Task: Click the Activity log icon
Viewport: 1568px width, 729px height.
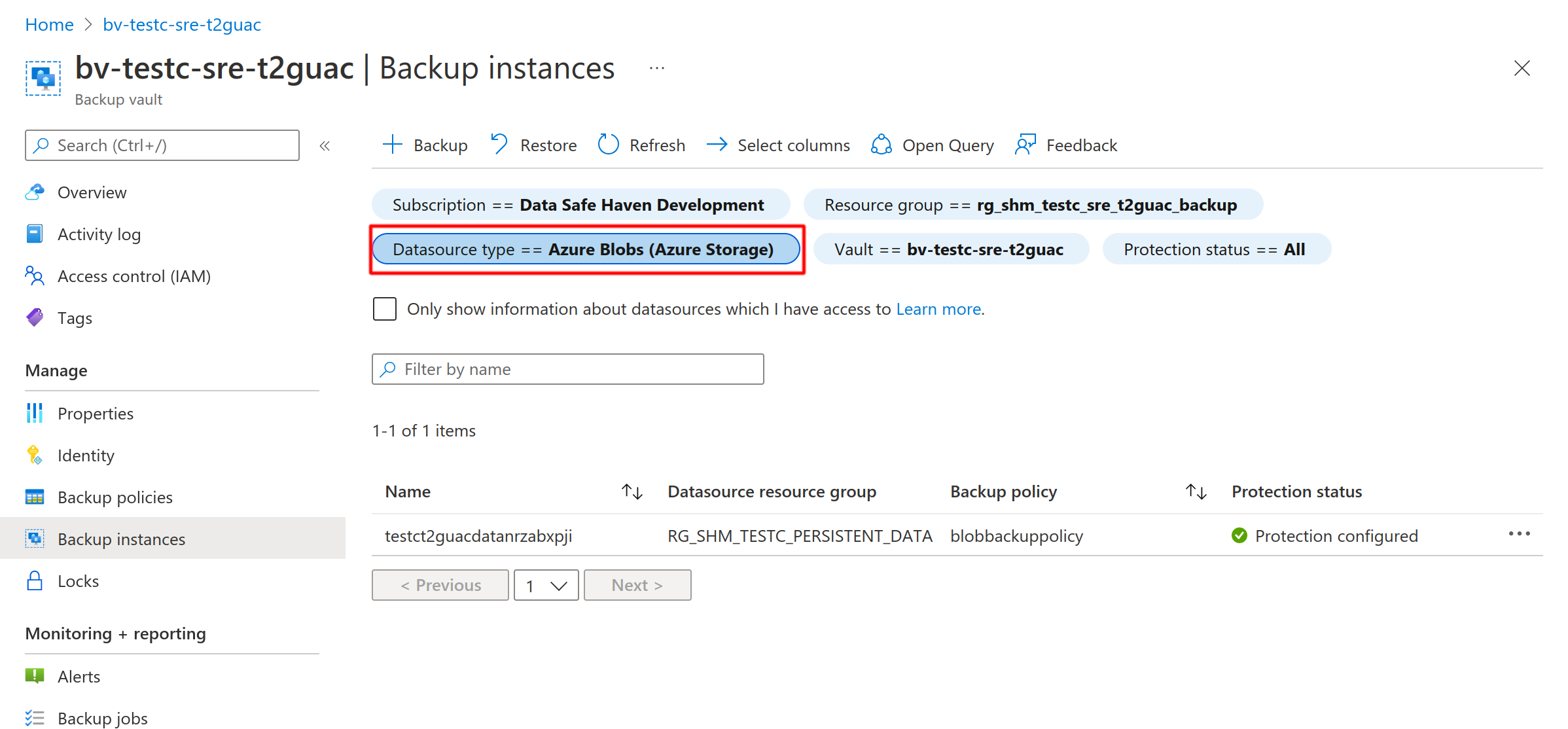Action: [35, 234]
